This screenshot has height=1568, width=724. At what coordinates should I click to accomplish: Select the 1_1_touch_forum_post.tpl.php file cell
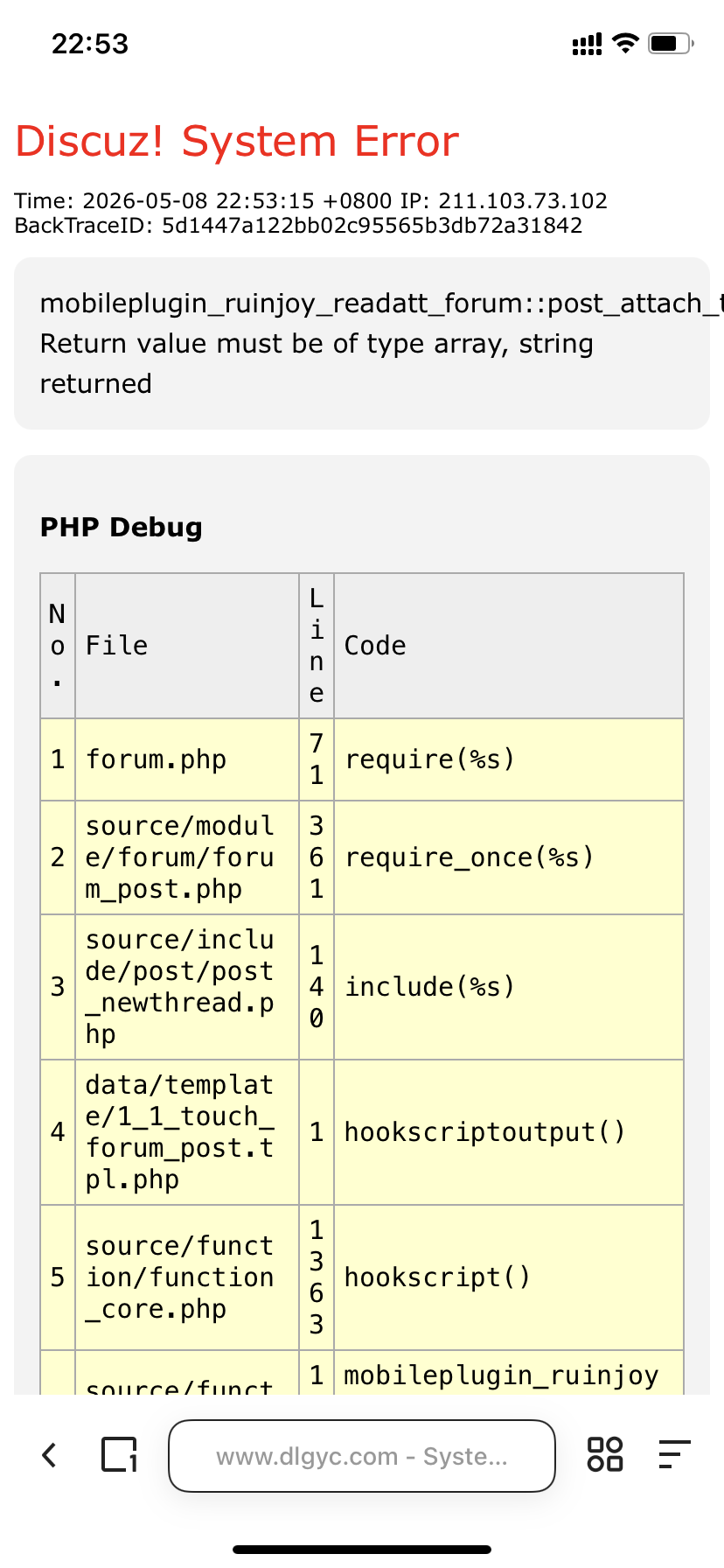pos(187,1132)
